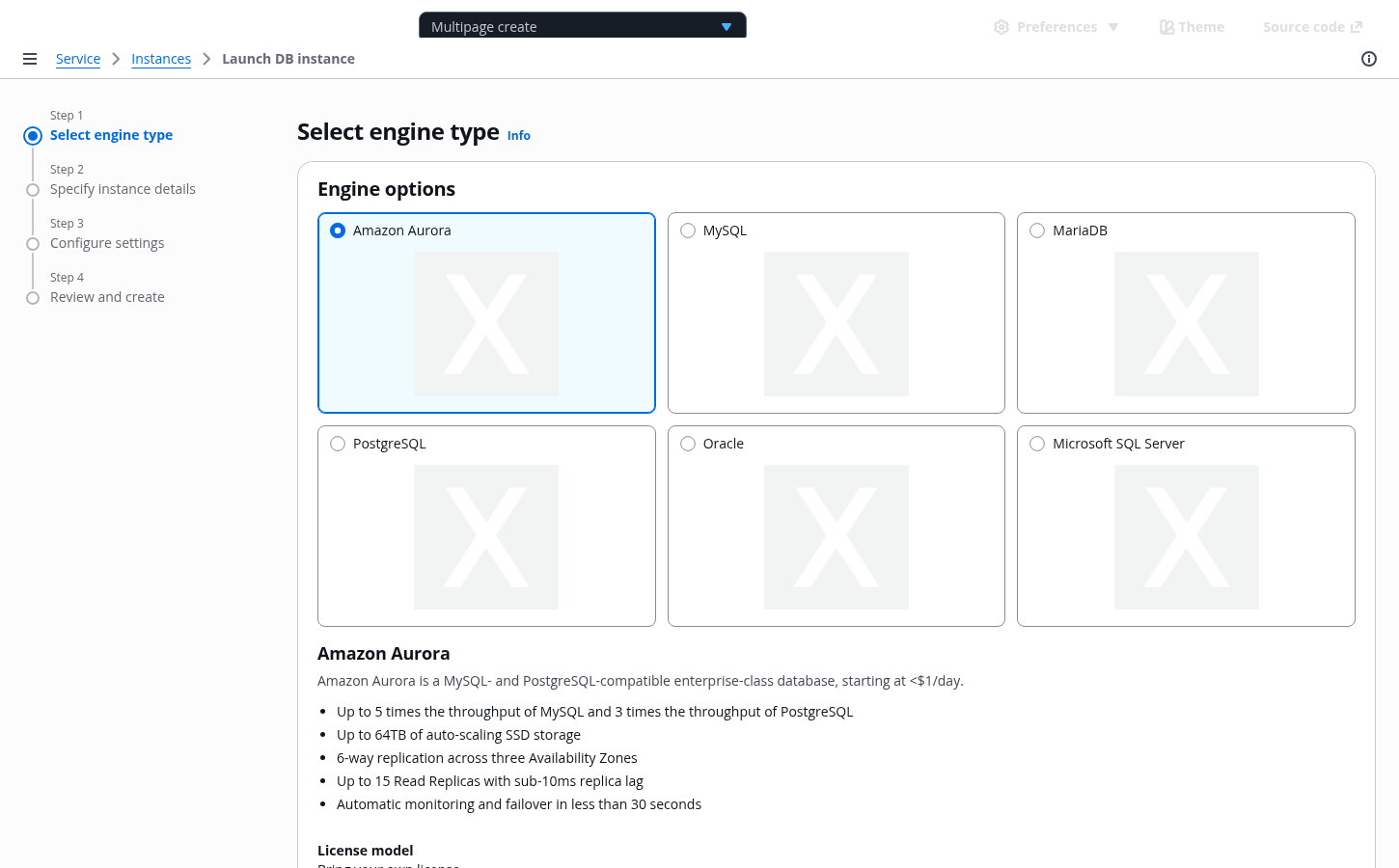
Task: Click the Source code external link icon
Action: point(1357,27)
